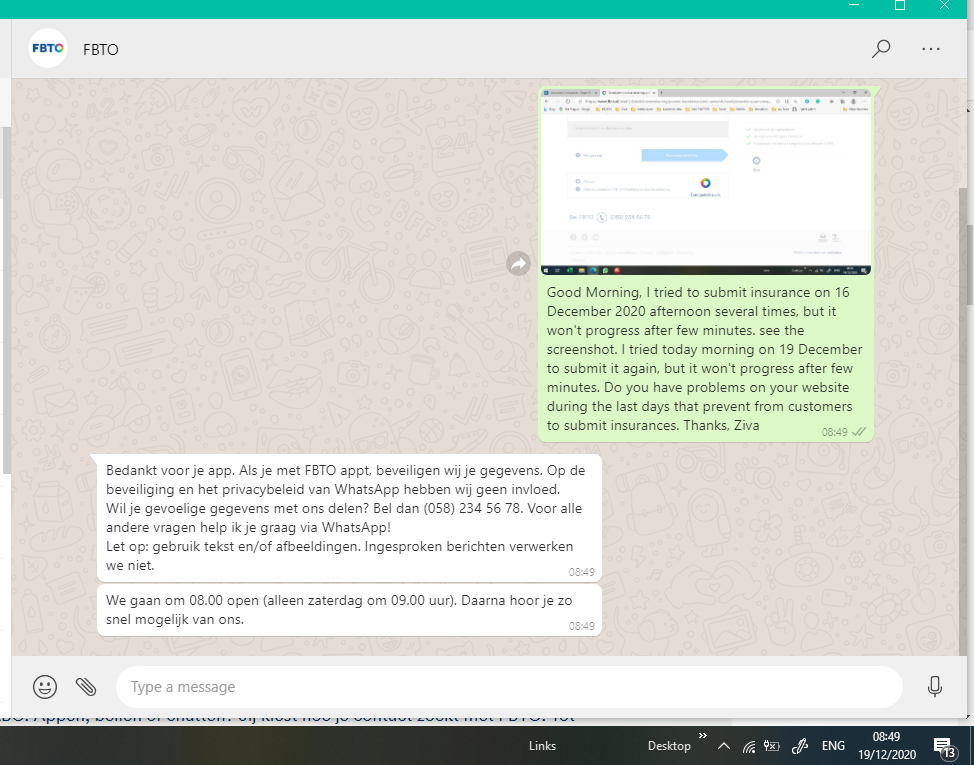974x765 pixels.
Task: Open search with the magnifier icon
Action: [x=881, y=48]
